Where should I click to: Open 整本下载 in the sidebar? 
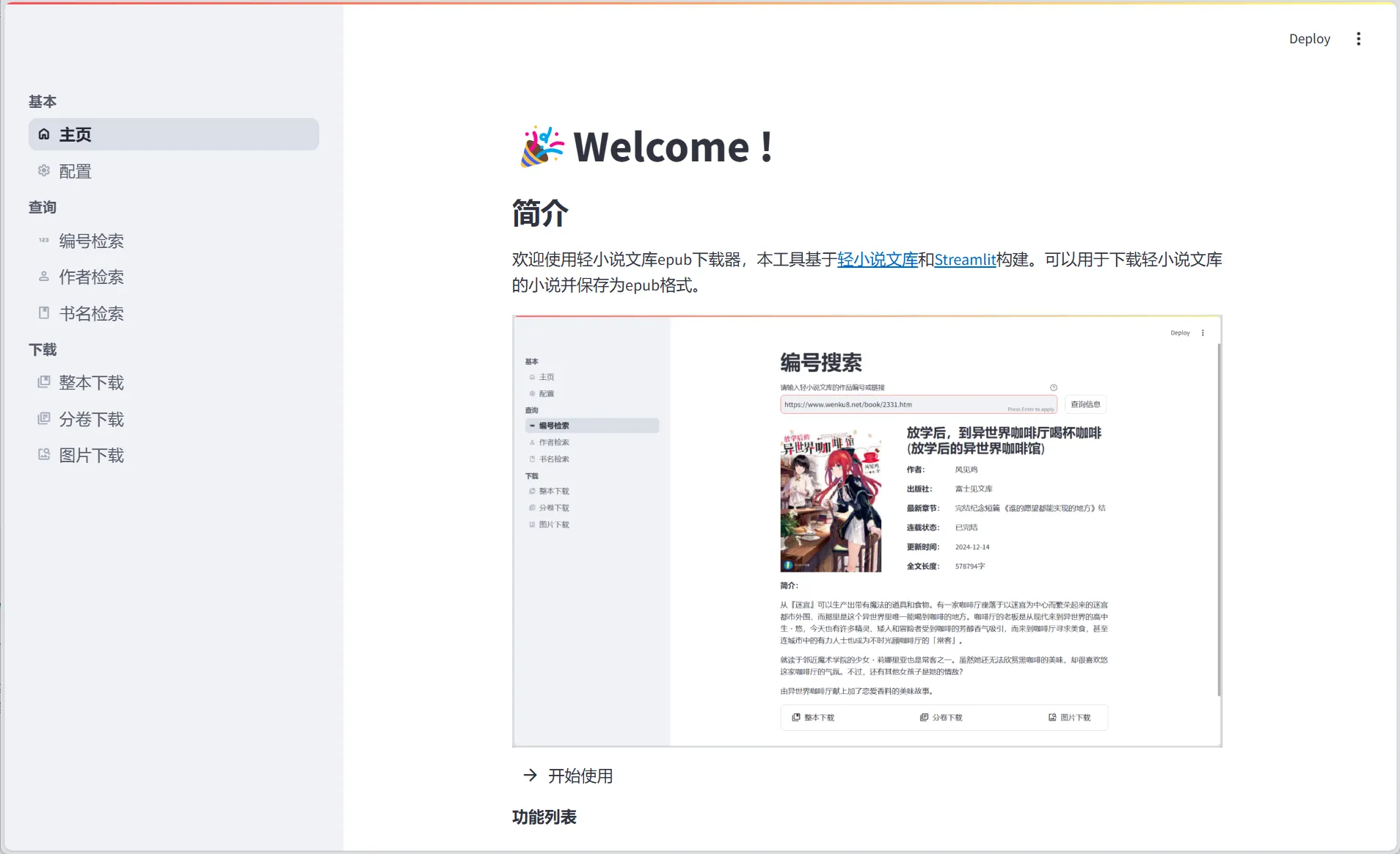[x=174, y=382]
